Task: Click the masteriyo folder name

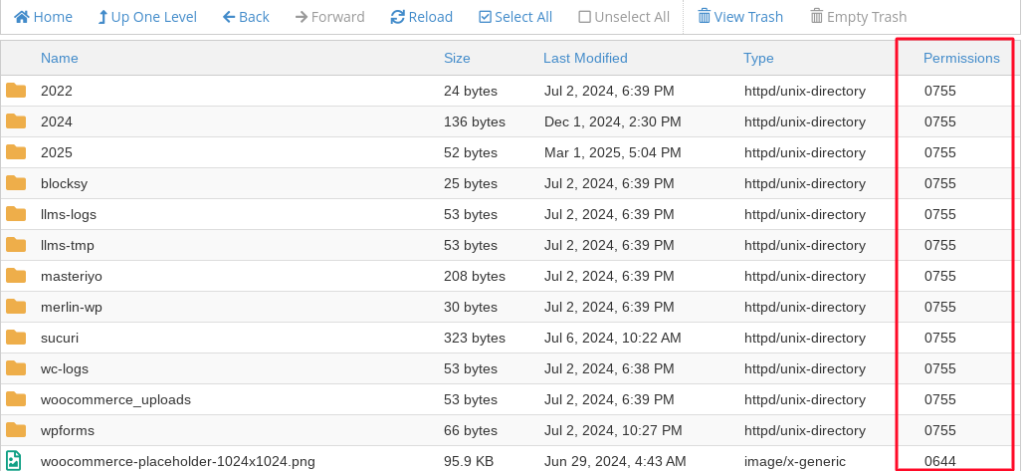Action: pyautogui.click(x=71, y=276)
